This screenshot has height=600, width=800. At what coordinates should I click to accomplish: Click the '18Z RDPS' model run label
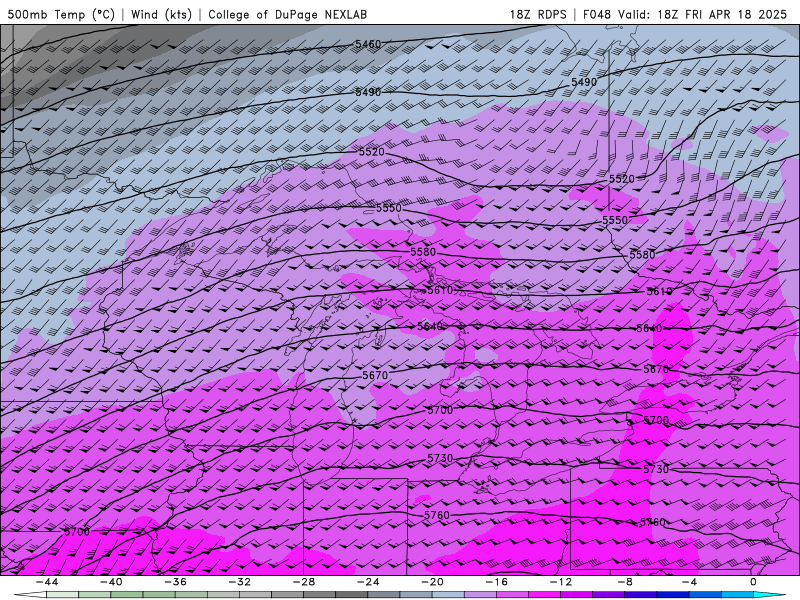click(x=538, y=14)
